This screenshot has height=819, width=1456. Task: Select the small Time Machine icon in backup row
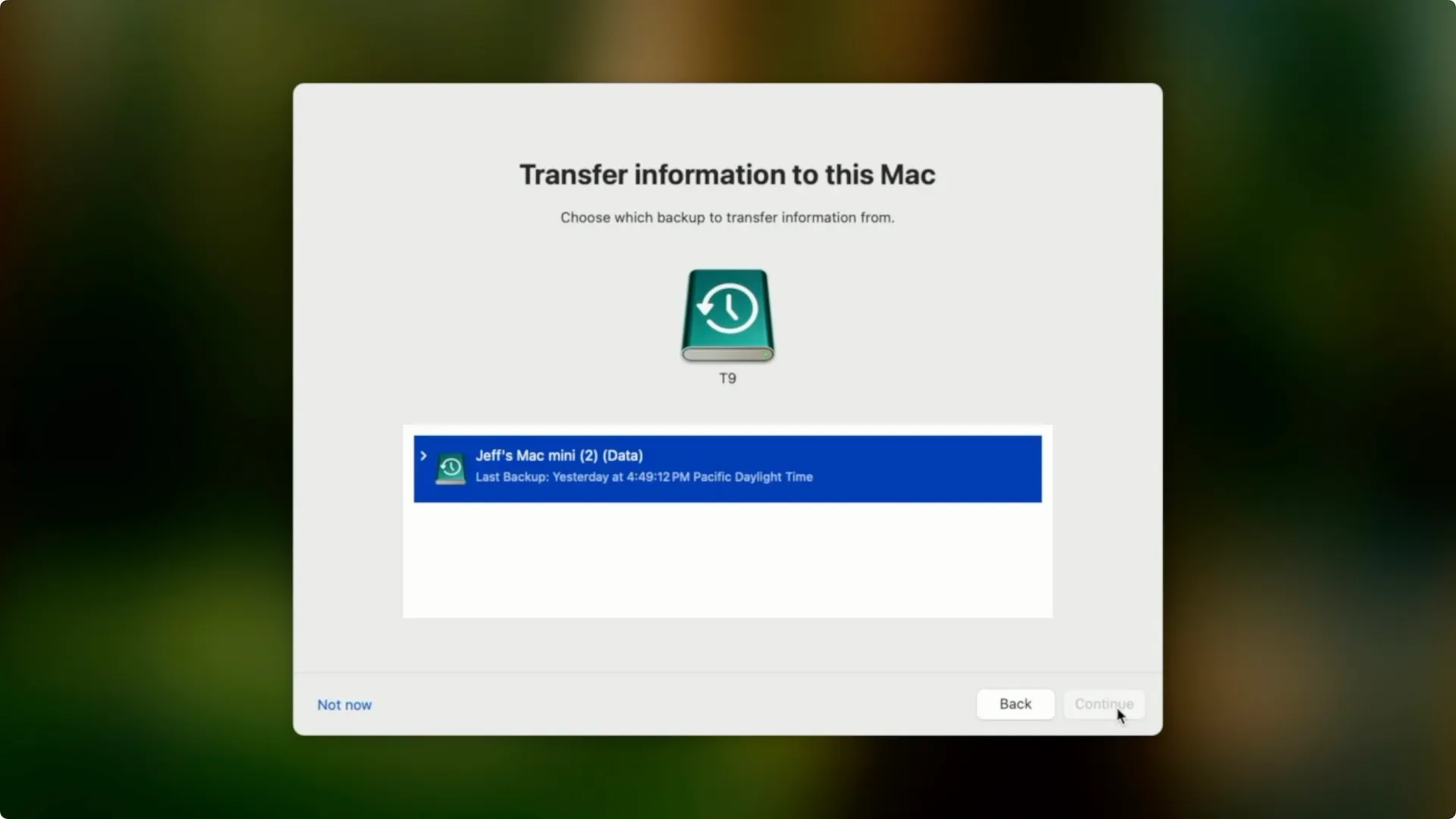450,469
